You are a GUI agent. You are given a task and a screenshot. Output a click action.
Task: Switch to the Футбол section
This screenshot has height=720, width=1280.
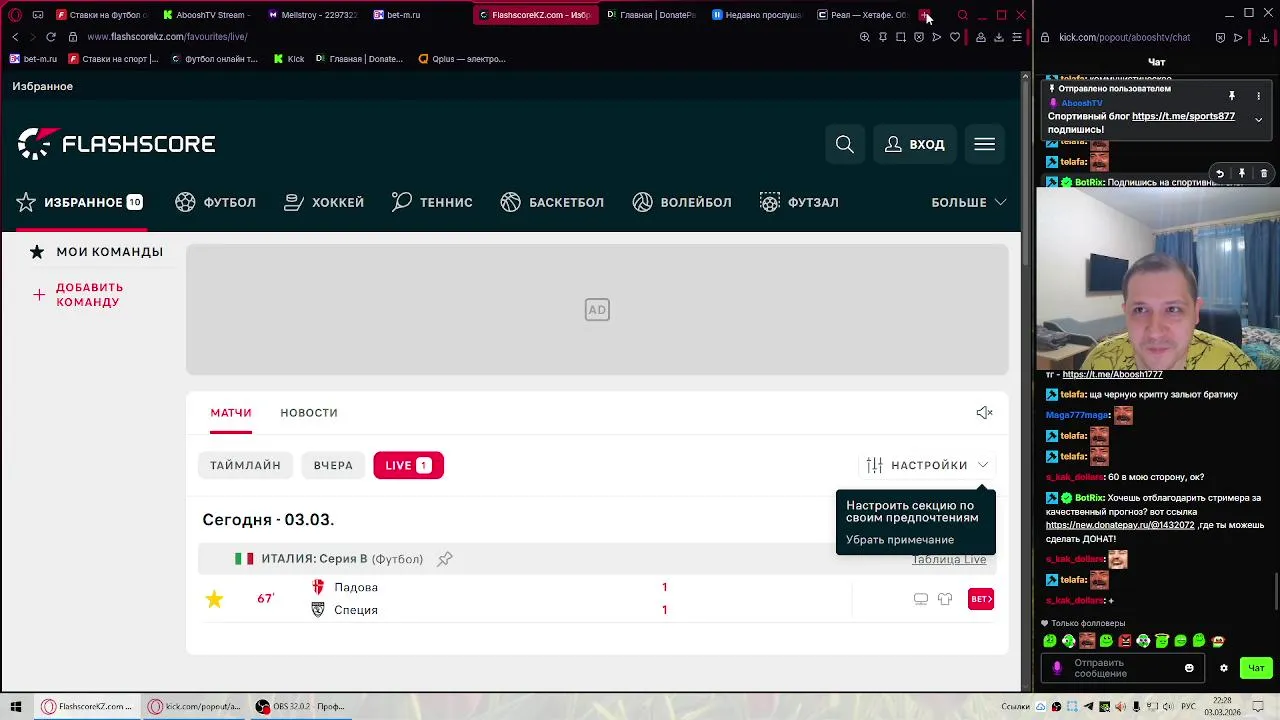tap(216, 202)
